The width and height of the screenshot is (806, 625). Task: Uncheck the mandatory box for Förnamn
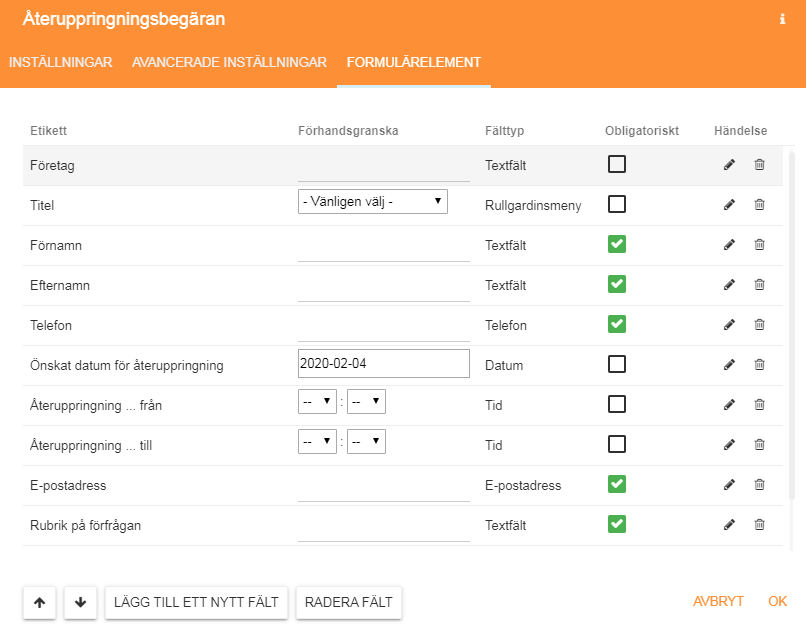tap(617, 244)
